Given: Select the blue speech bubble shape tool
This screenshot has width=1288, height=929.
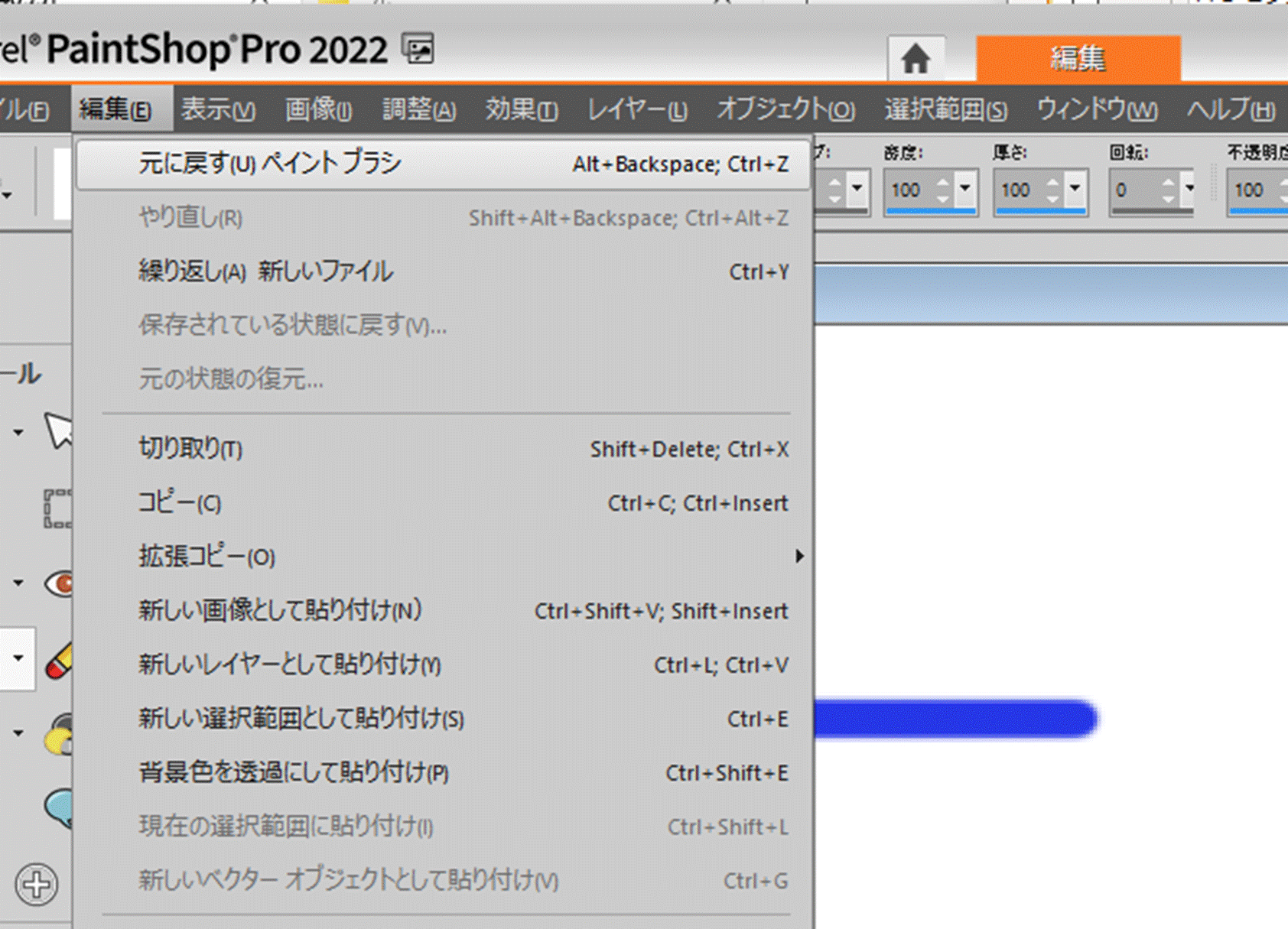Looking at the screenshot, I should (x=59, y=808).
